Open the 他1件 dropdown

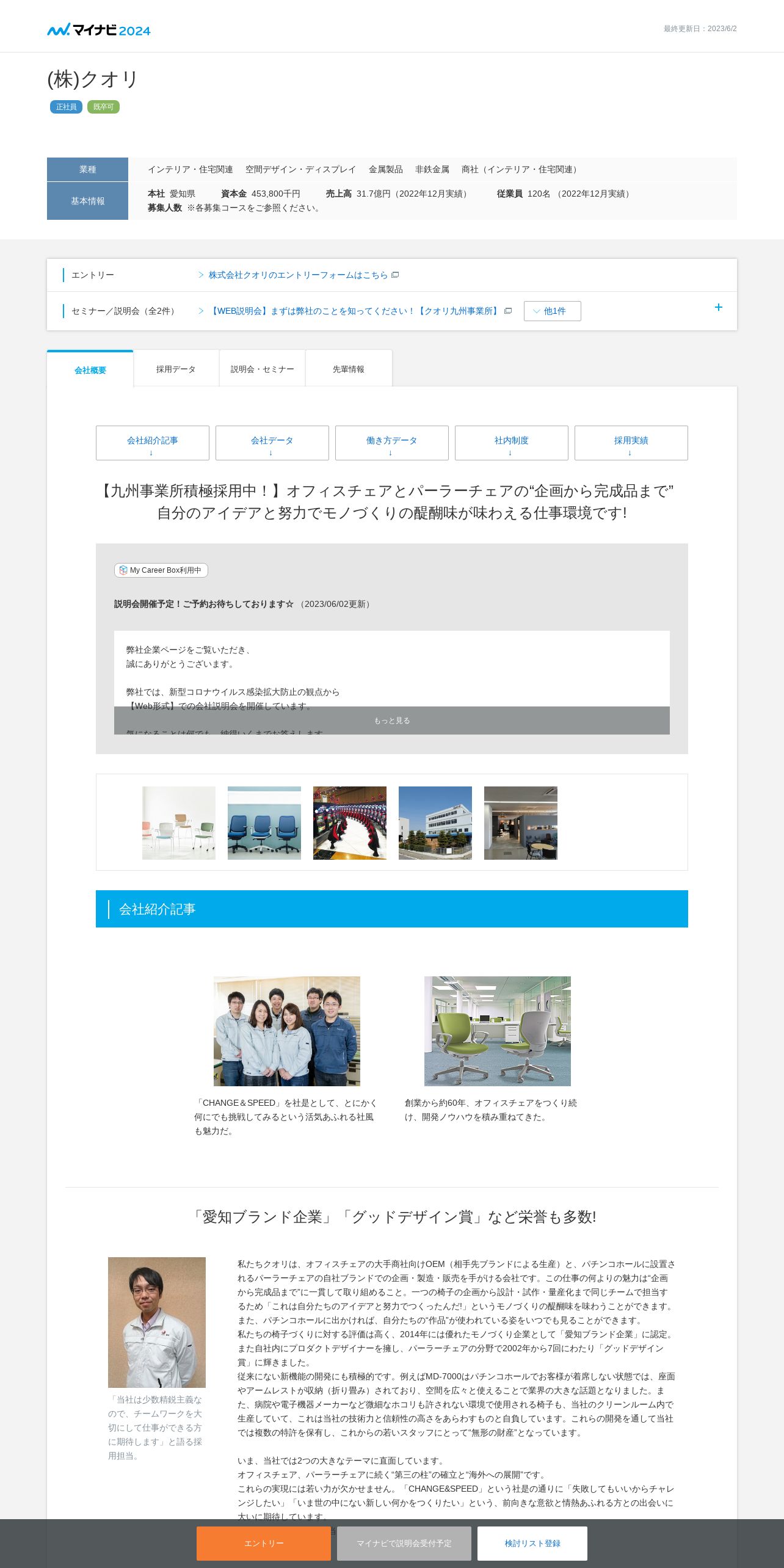552,311
